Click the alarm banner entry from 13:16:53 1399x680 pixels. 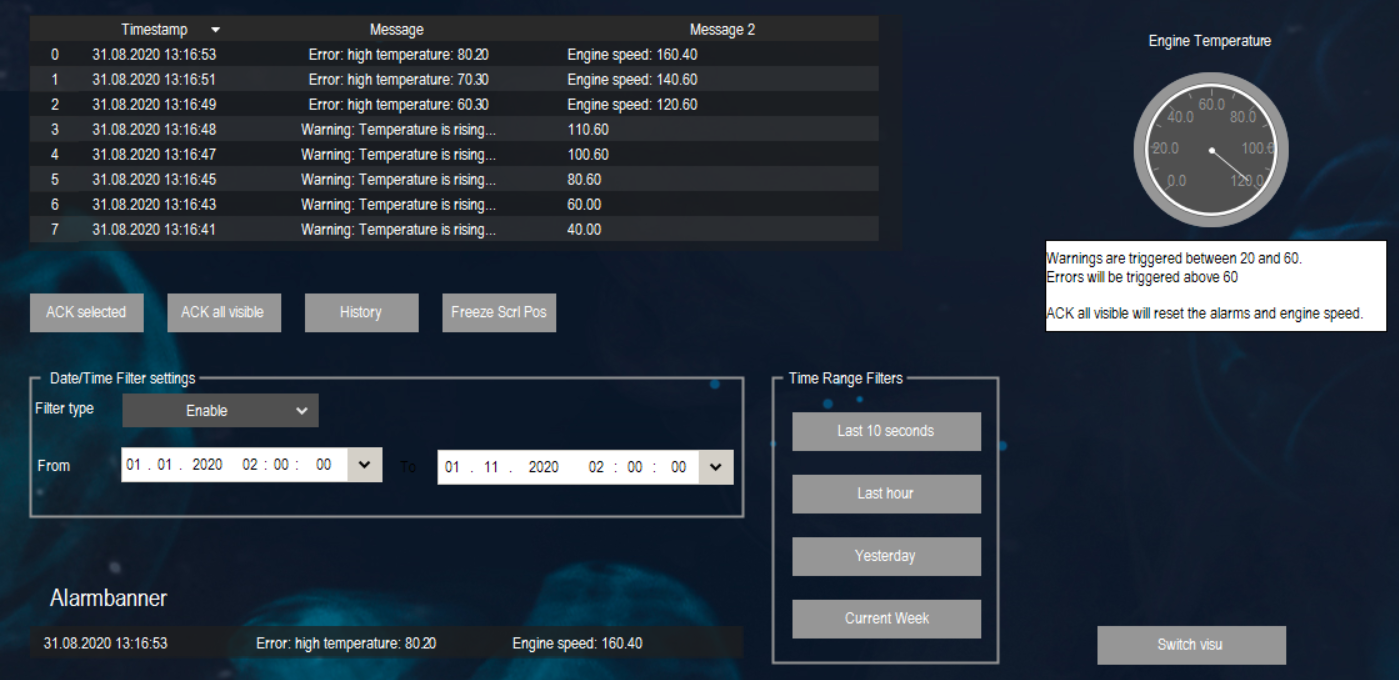pyautogui.click(x=390, y=643)
